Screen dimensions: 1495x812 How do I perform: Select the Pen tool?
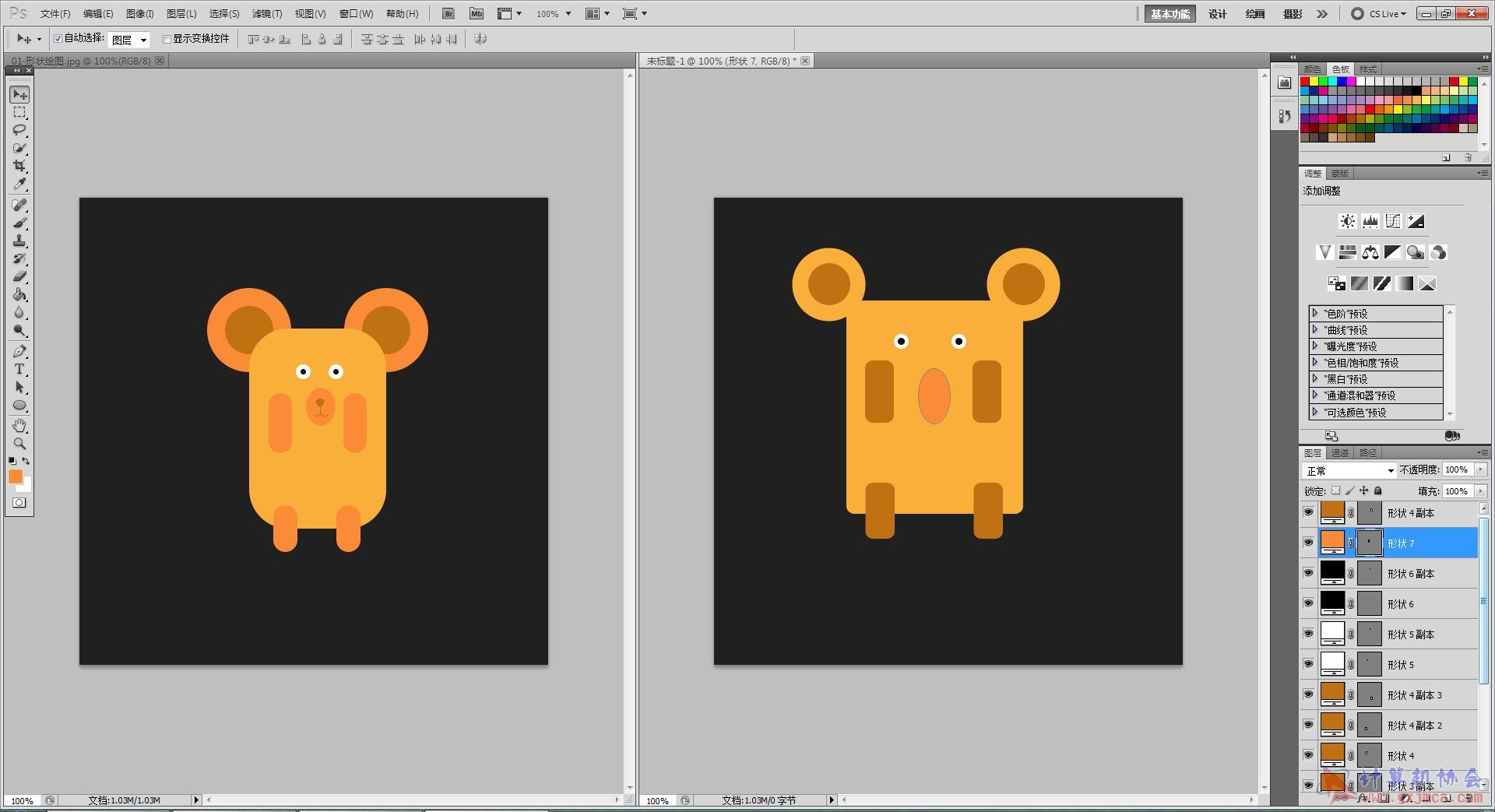click(19, 352)
